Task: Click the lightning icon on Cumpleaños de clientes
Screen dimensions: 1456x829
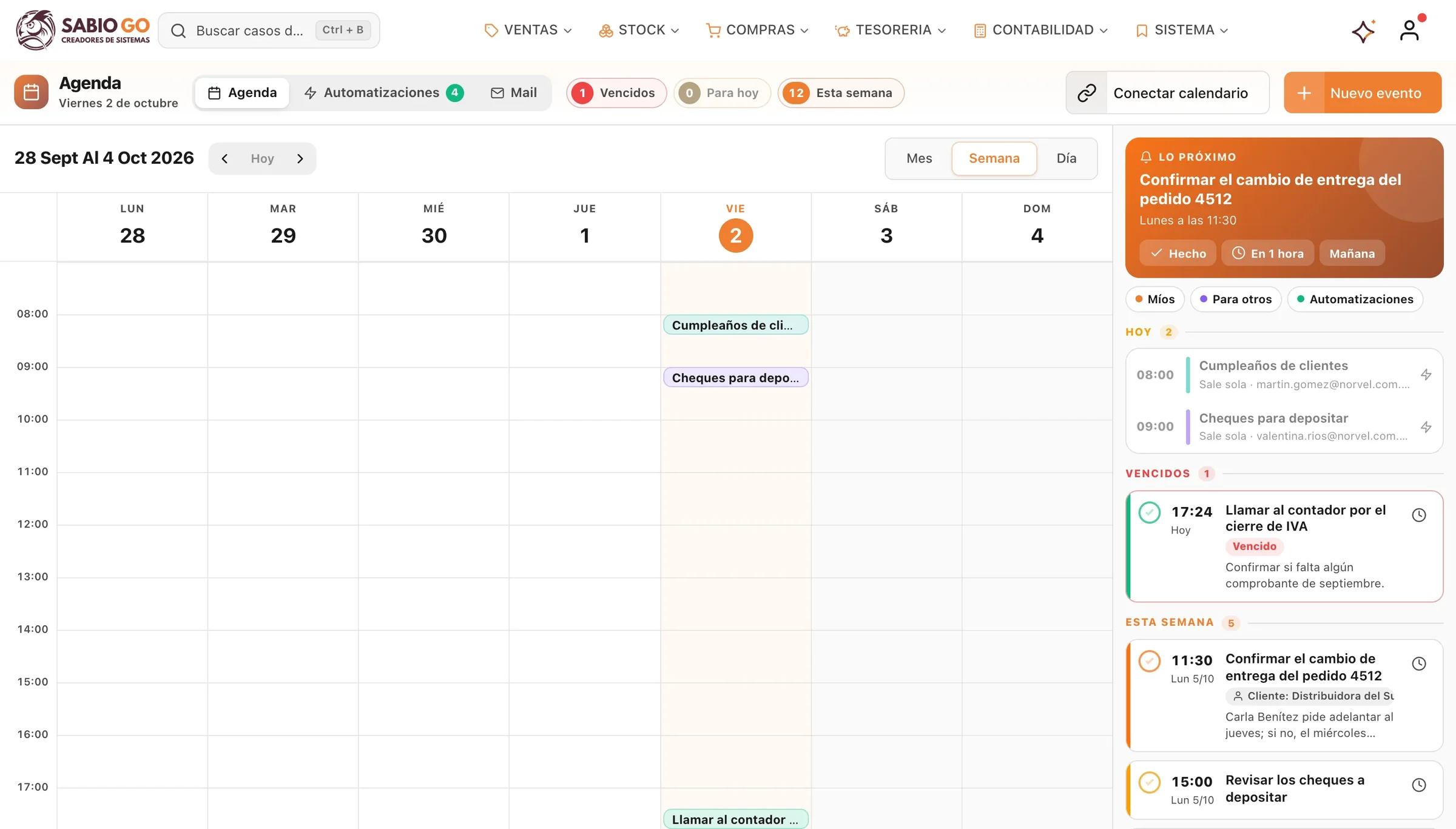Action: [1426, 374]
